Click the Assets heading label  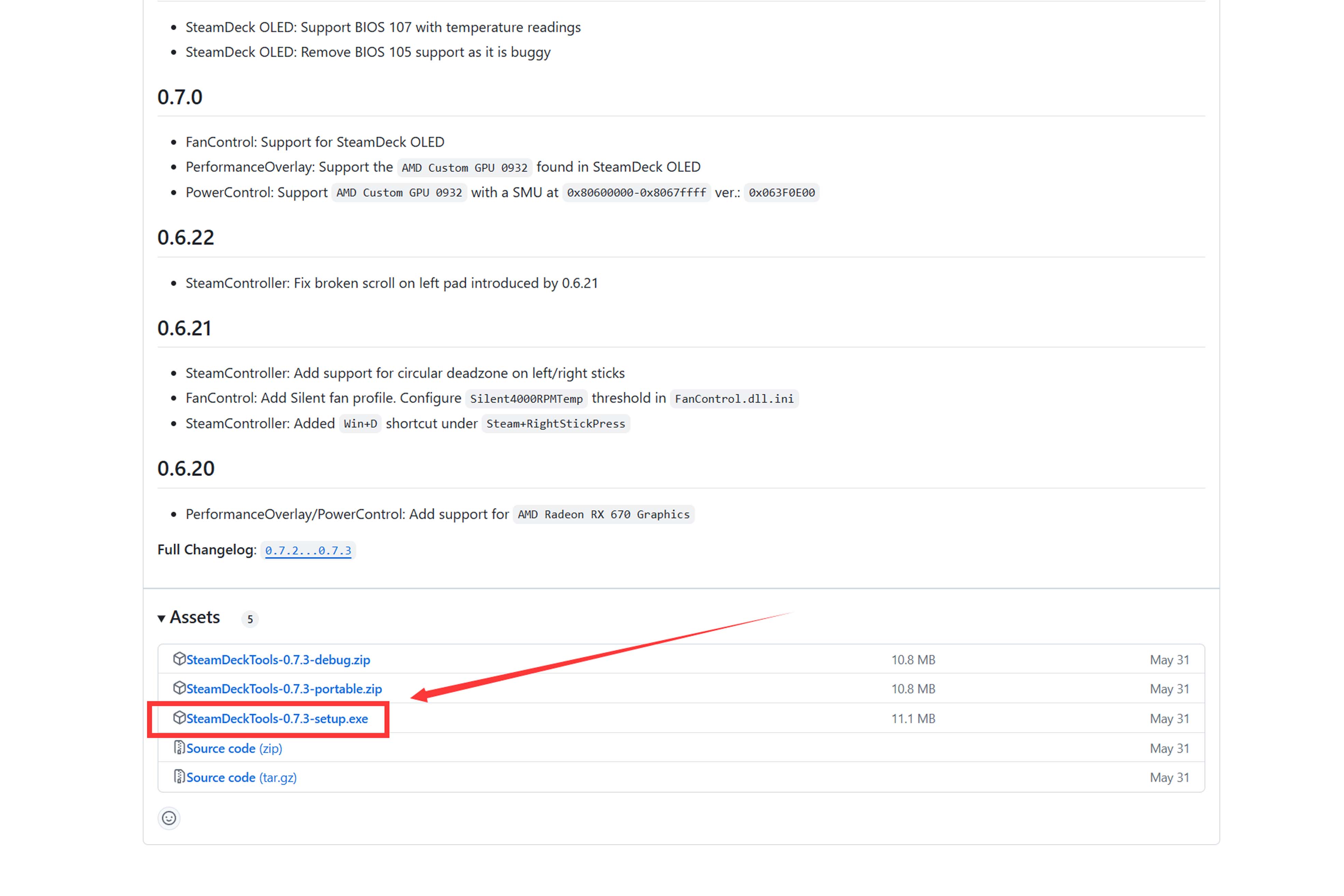(195, 618)
